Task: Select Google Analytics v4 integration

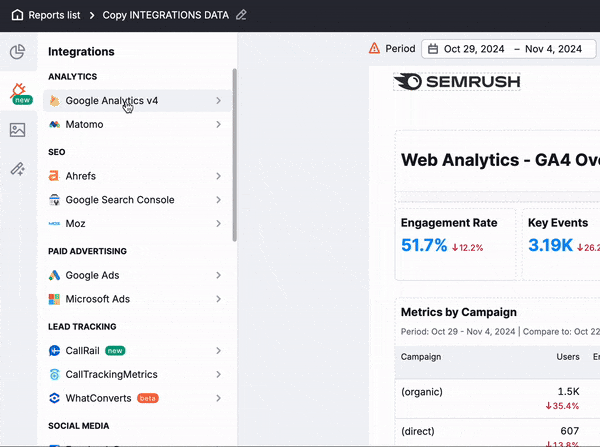Action: tap(137, 101)
